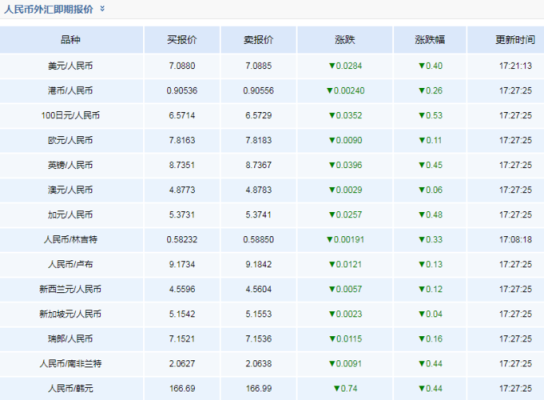Click buy price 0.90536 for HKD

(x=182, y=91)
